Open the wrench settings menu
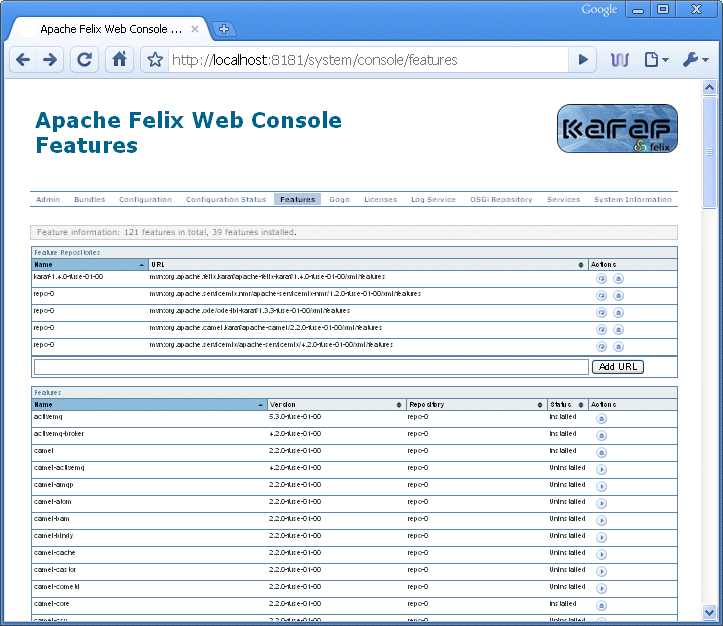Viewport: 723px width, 626px height. tap(695, 59)
